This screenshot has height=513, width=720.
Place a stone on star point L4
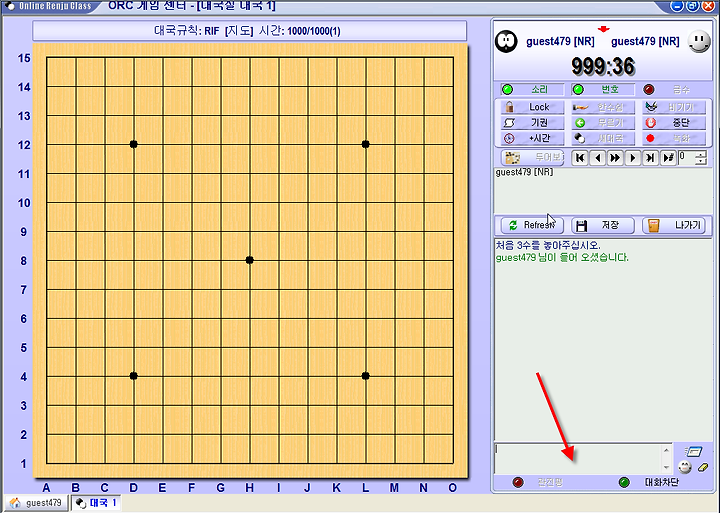click(x=366, y=376)
